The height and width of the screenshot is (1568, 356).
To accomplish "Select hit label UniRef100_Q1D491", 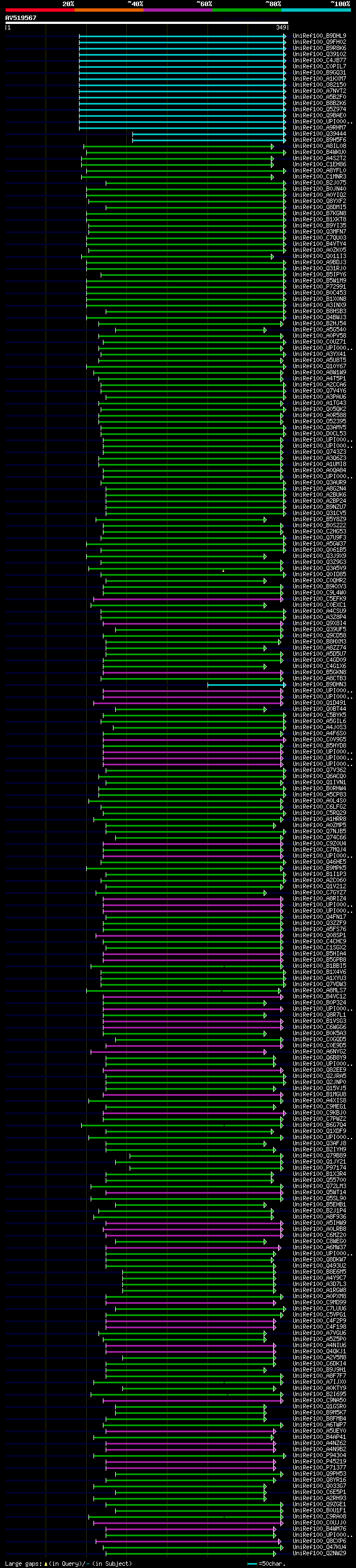I will [319, 703].
